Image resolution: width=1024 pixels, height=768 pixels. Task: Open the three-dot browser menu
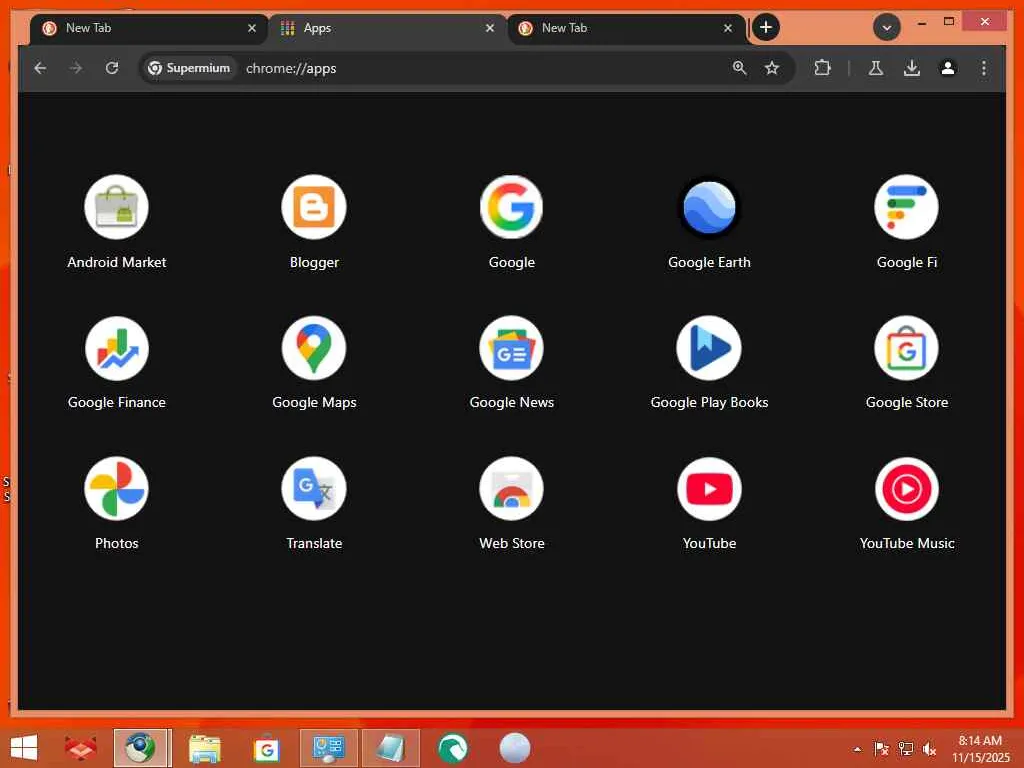984,68
